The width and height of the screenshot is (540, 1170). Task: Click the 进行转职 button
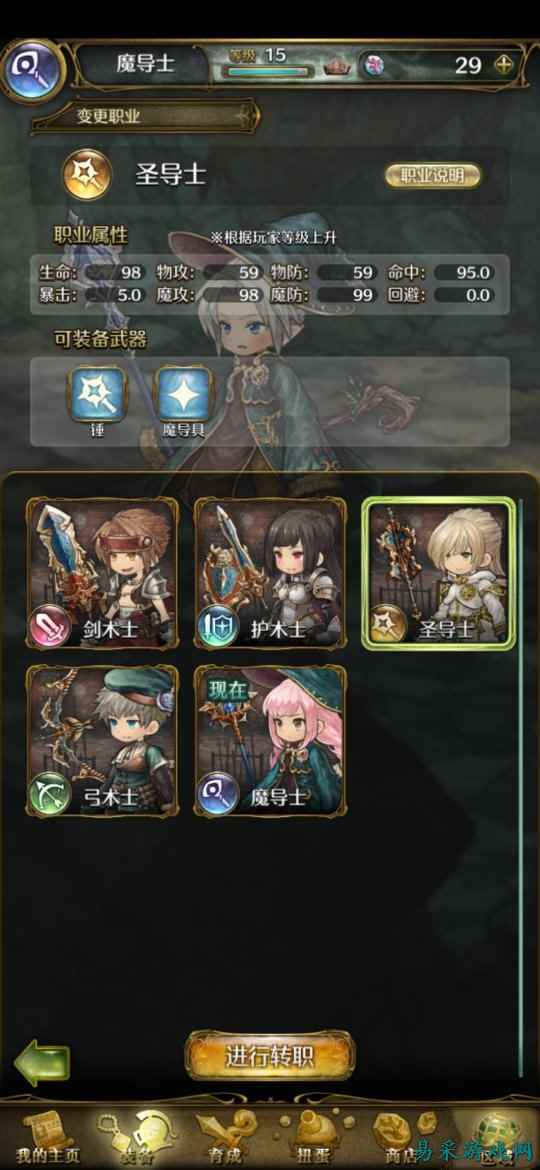point(270,1056)
